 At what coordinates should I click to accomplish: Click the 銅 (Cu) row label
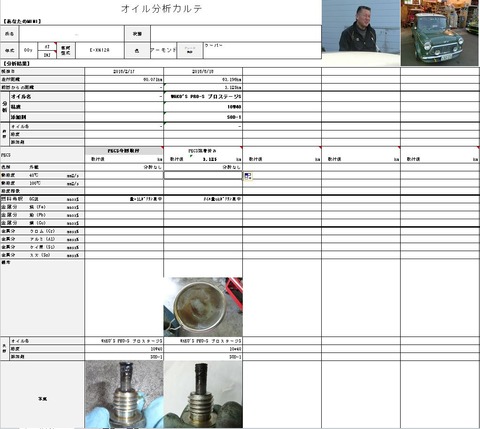[x=38, y=223]
